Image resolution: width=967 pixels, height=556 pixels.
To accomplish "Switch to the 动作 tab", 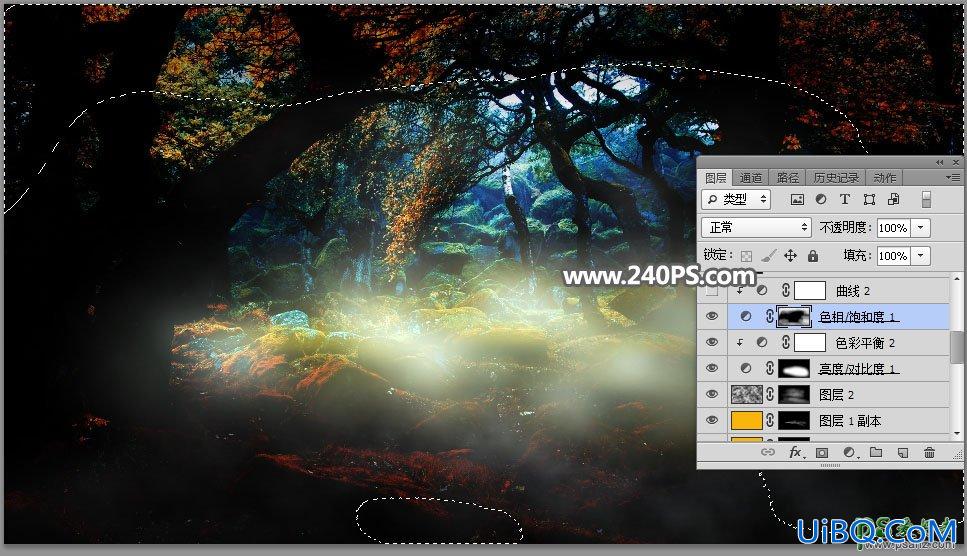I will click(884, 178).
